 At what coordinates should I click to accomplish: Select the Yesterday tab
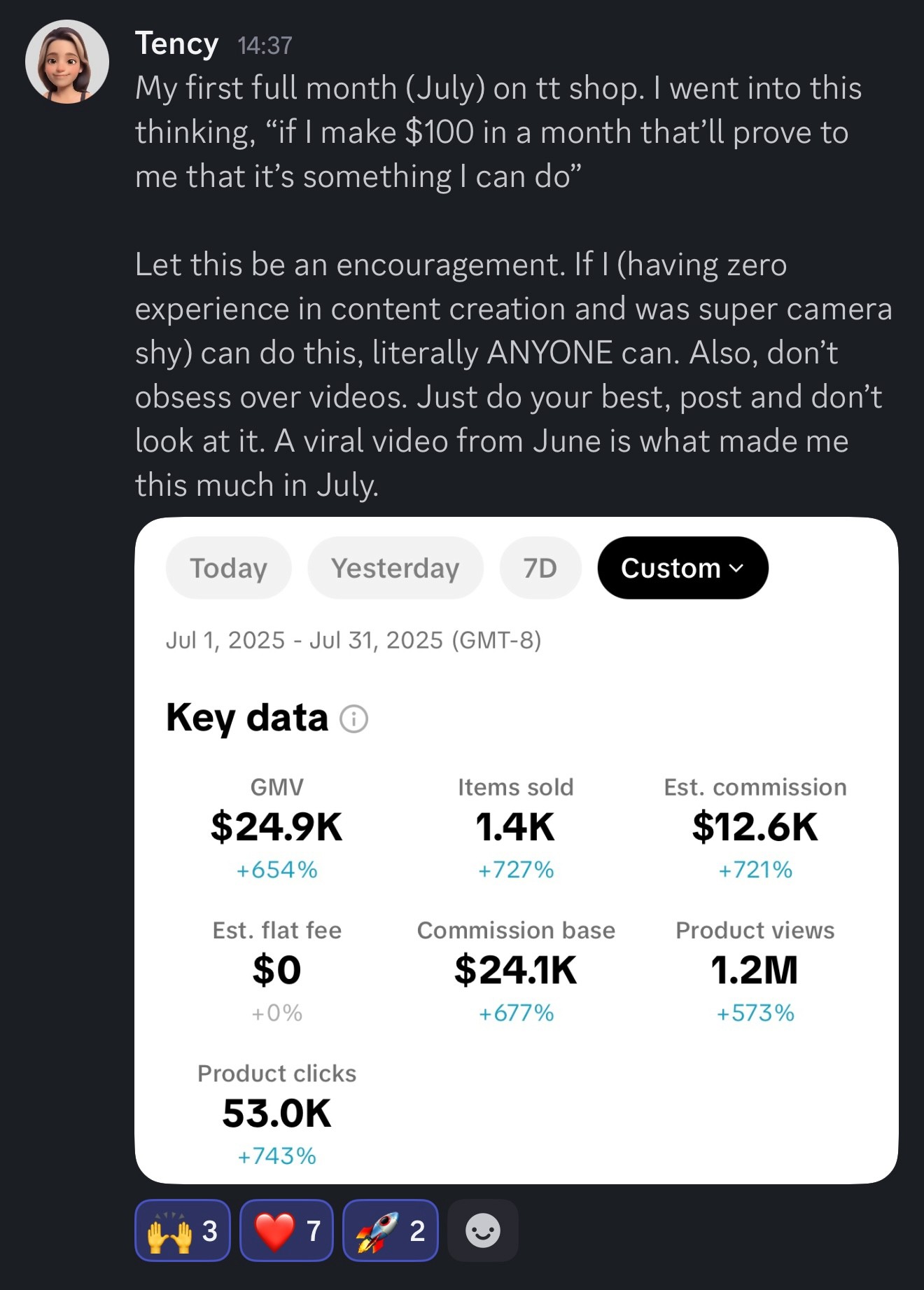coord(395,568)
